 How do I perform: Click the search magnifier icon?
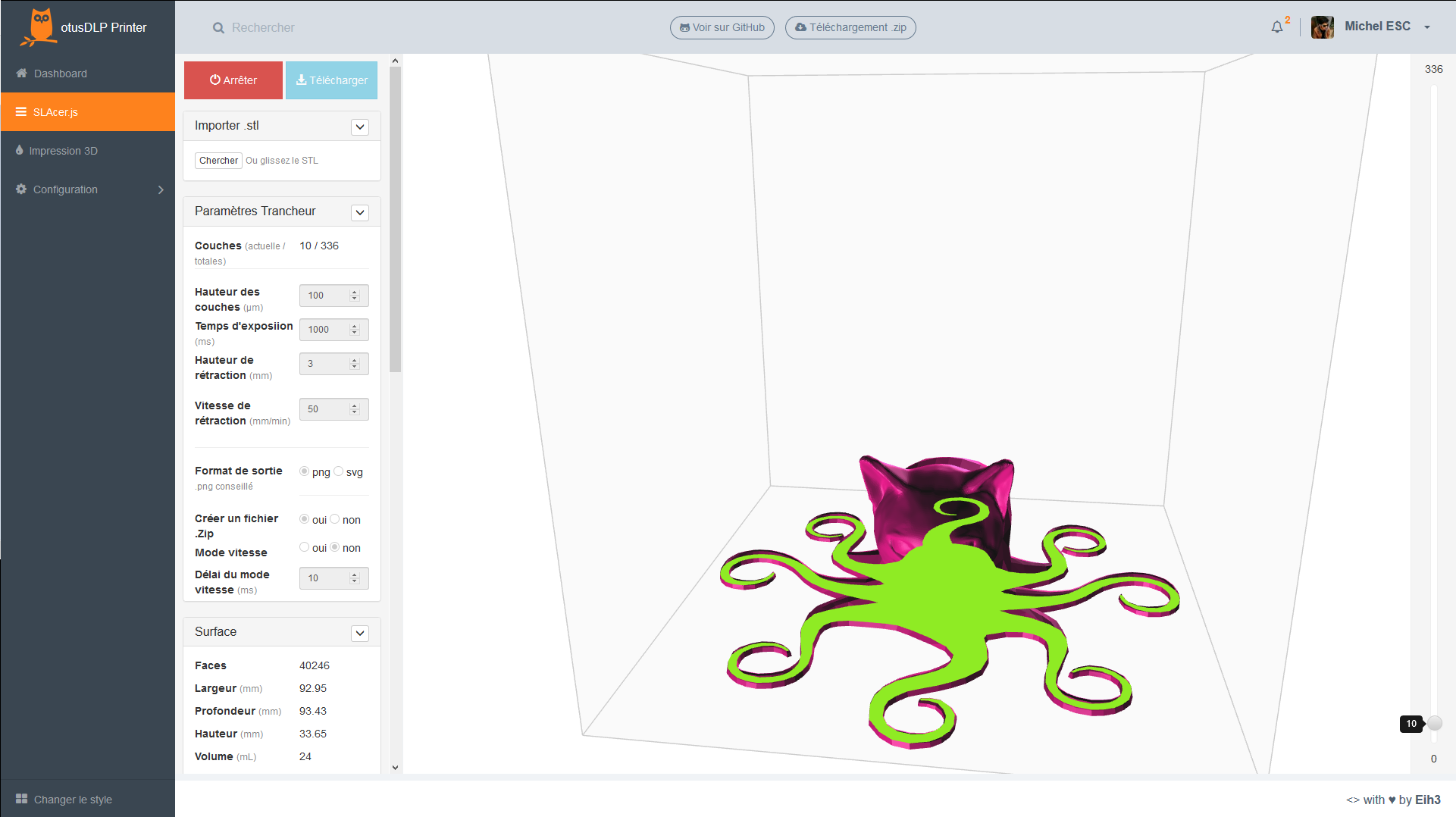click(x=218, y=28)
